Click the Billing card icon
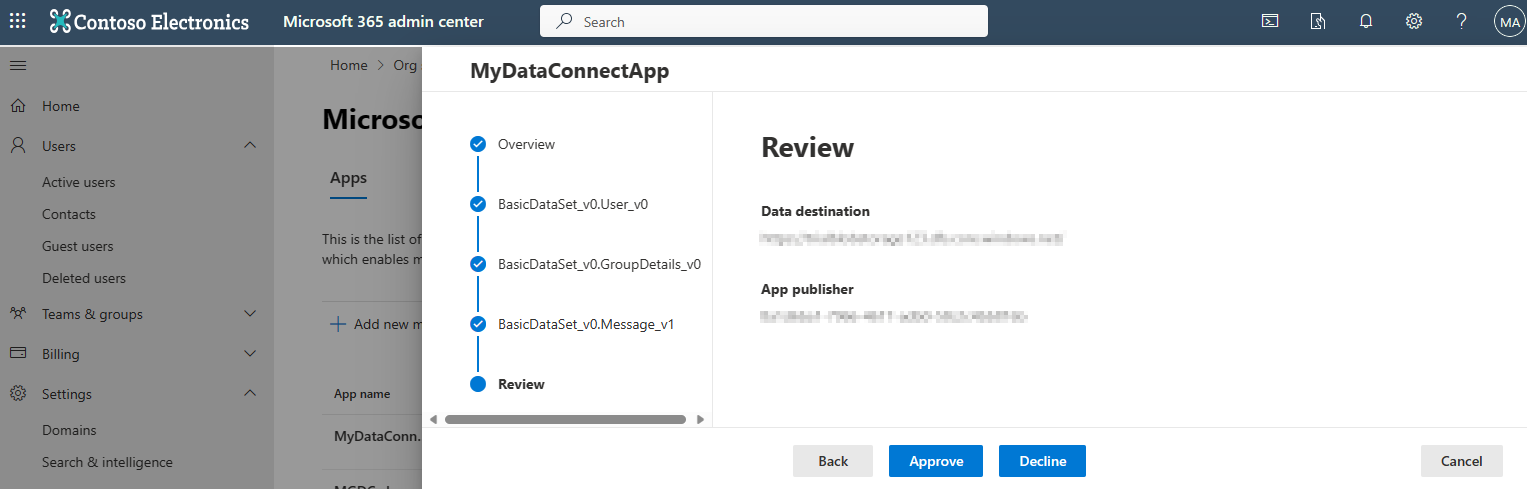This screenshot has height=489, width=1527. click(x=18, y=354)
